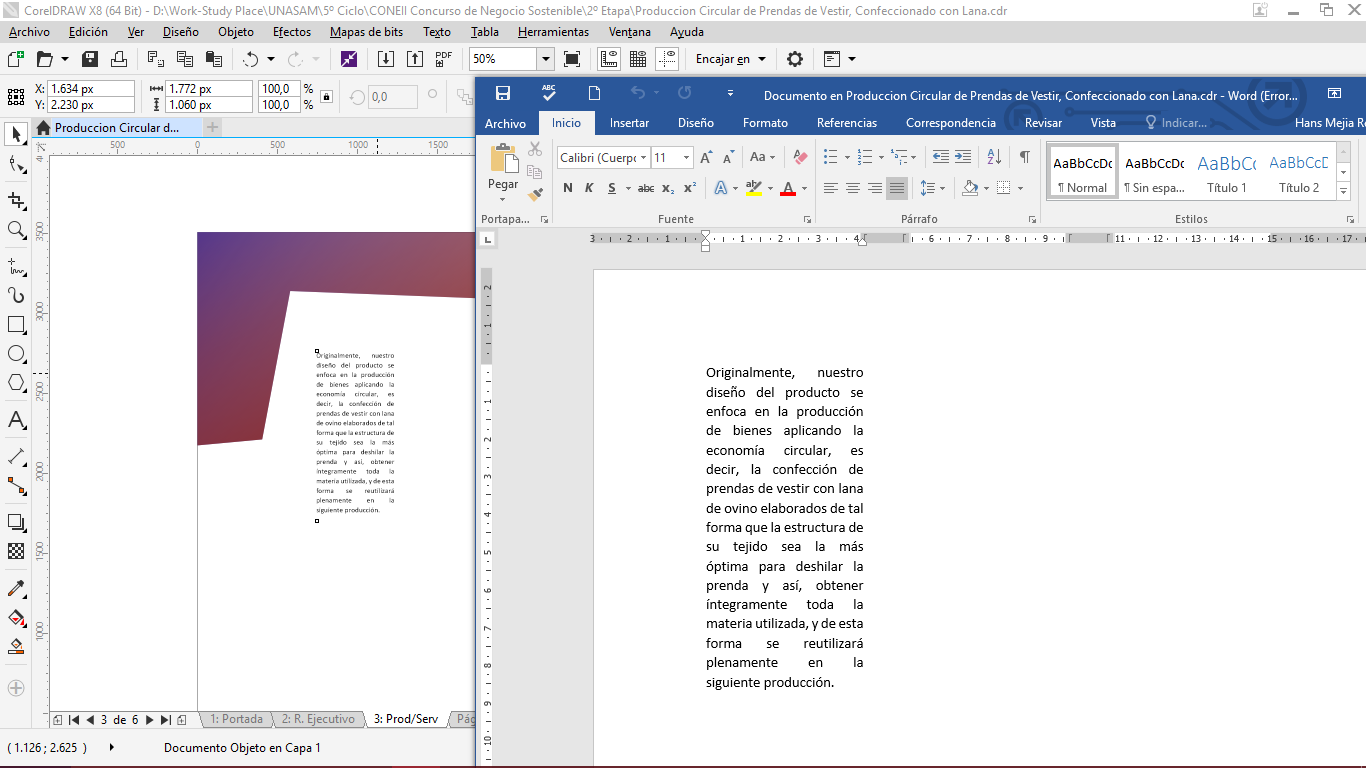Expand the Encajar en dropdown

762,59
